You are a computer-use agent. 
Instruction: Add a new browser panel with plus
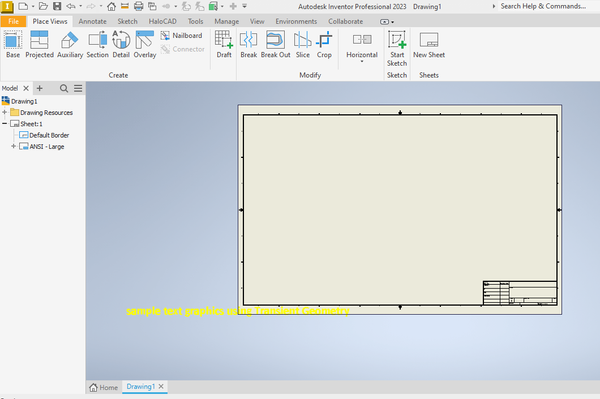click(39, 88)
